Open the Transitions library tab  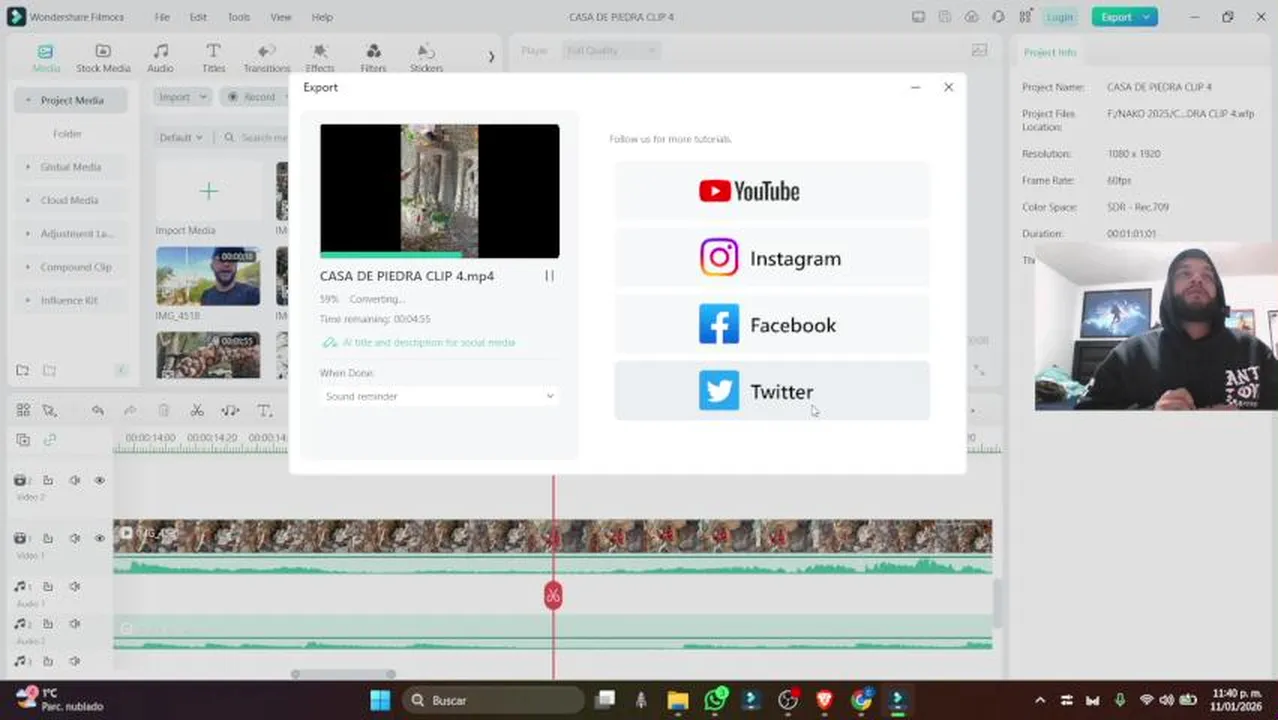pos(266,58)
